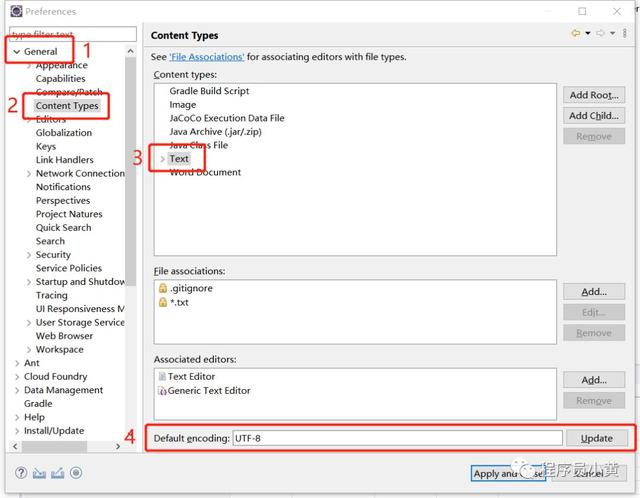This screenshot has height=498, width=640.
Task: Open the view menu dots icon
Action: click(624, 33)
